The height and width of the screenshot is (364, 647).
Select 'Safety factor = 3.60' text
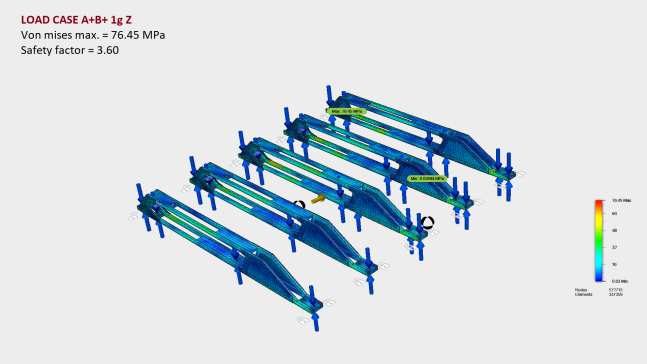click(x=70, y=50)
